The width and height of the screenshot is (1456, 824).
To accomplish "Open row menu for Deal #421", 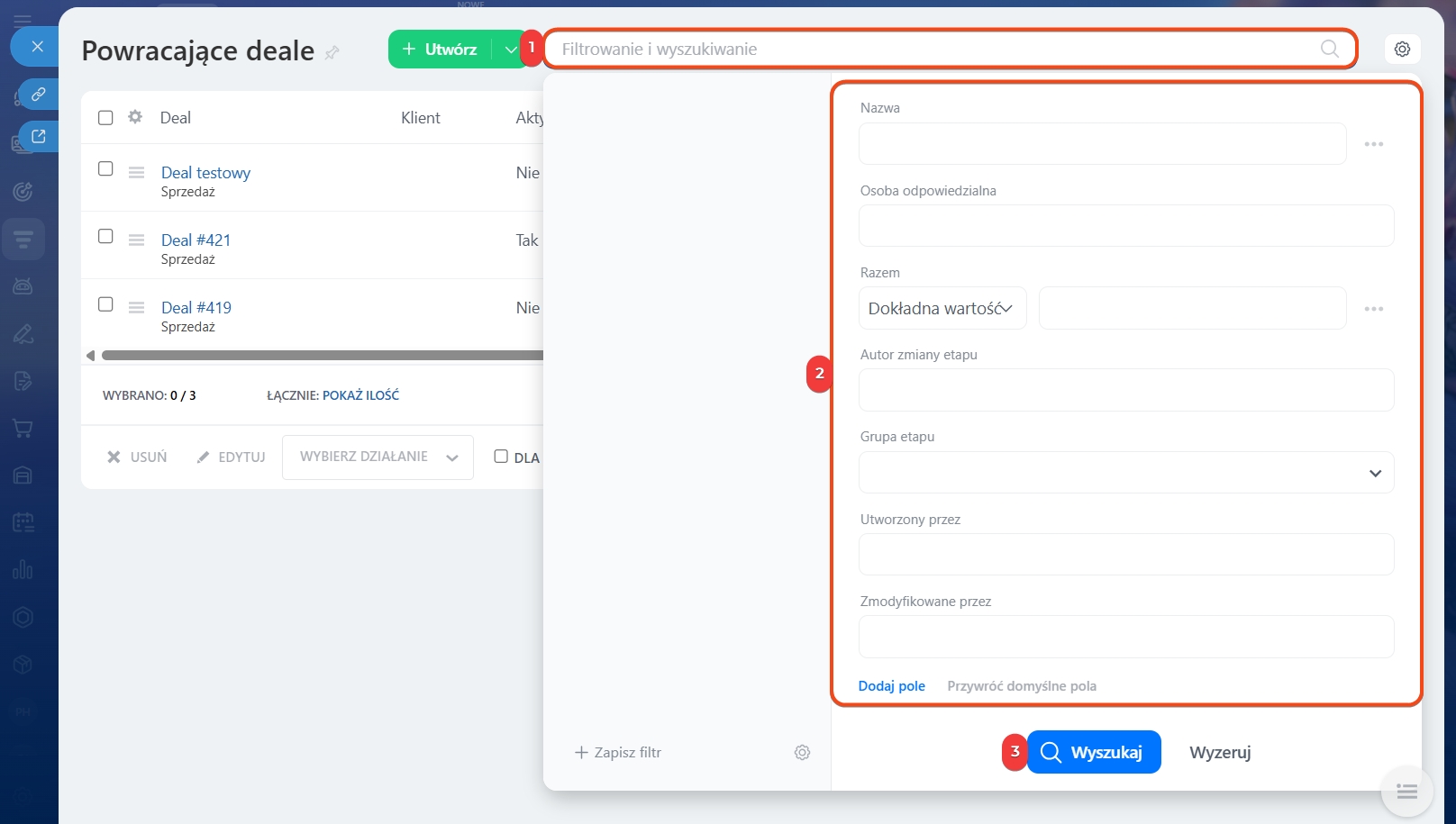I will (x=136, y=240).
